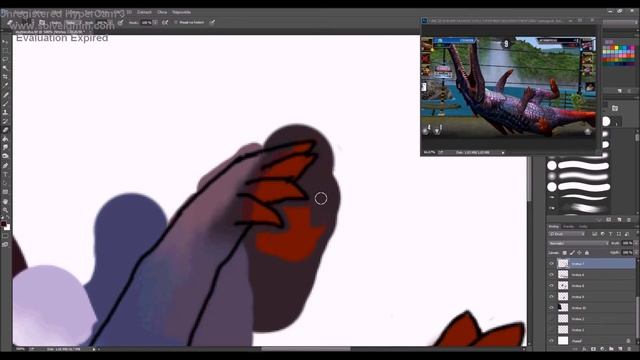The height and width of the screenshot is (360, 640).
Task: Open the background color picker
Action: [7, 227]
